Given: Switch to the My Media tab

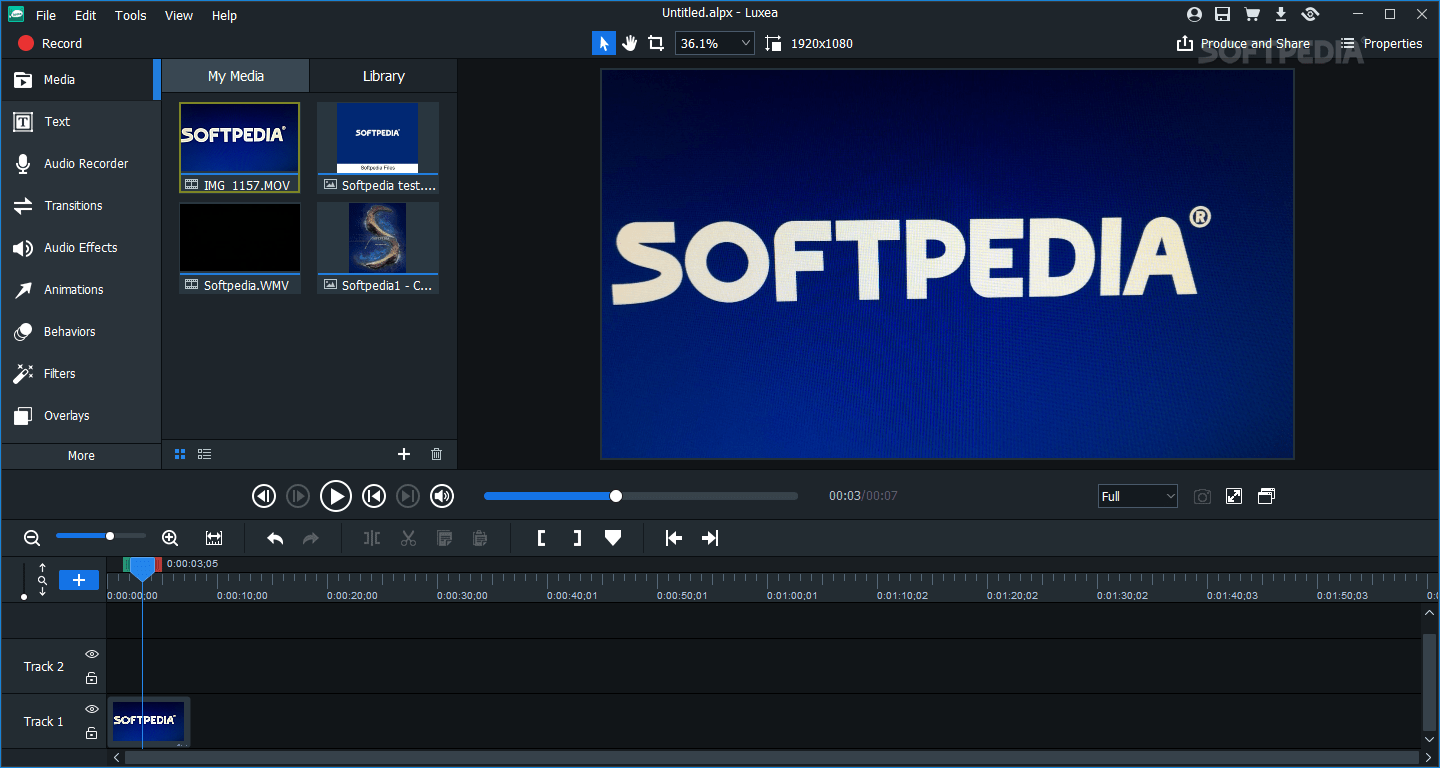Looking at the screenshot, I should click(236, 76).
